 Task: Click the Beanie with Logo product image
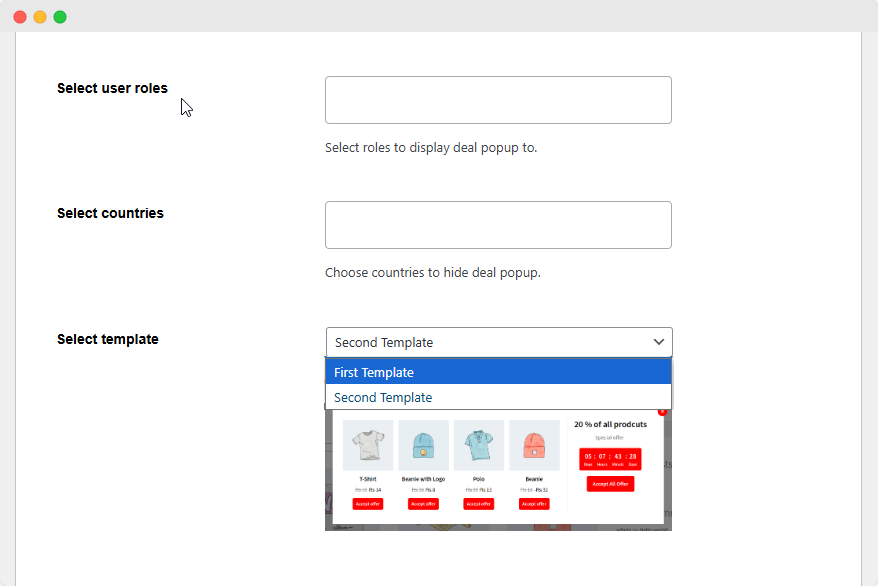[423, 445]
